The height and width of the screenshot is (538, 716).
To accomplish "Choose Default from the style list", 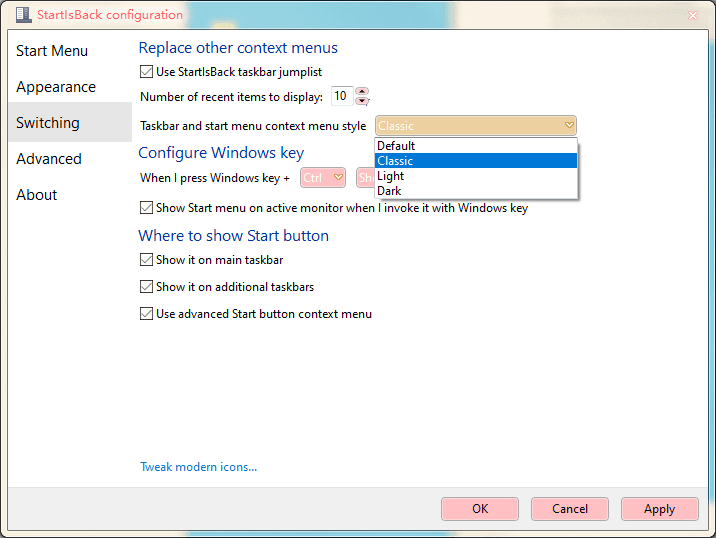I will pos(476,146).
